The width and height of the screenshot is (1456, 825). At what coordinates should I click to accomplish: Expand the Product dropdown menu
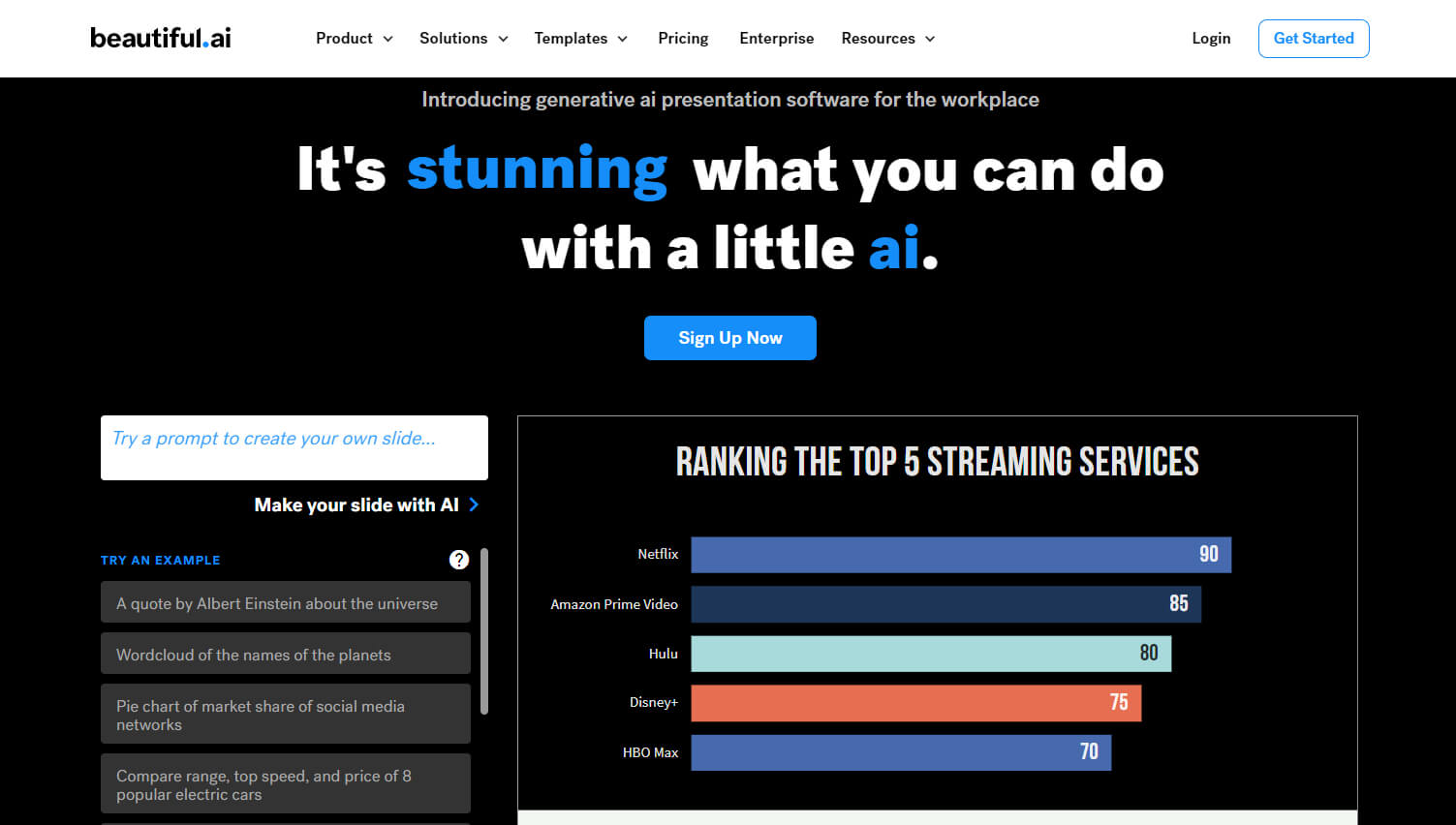(354, 39)
